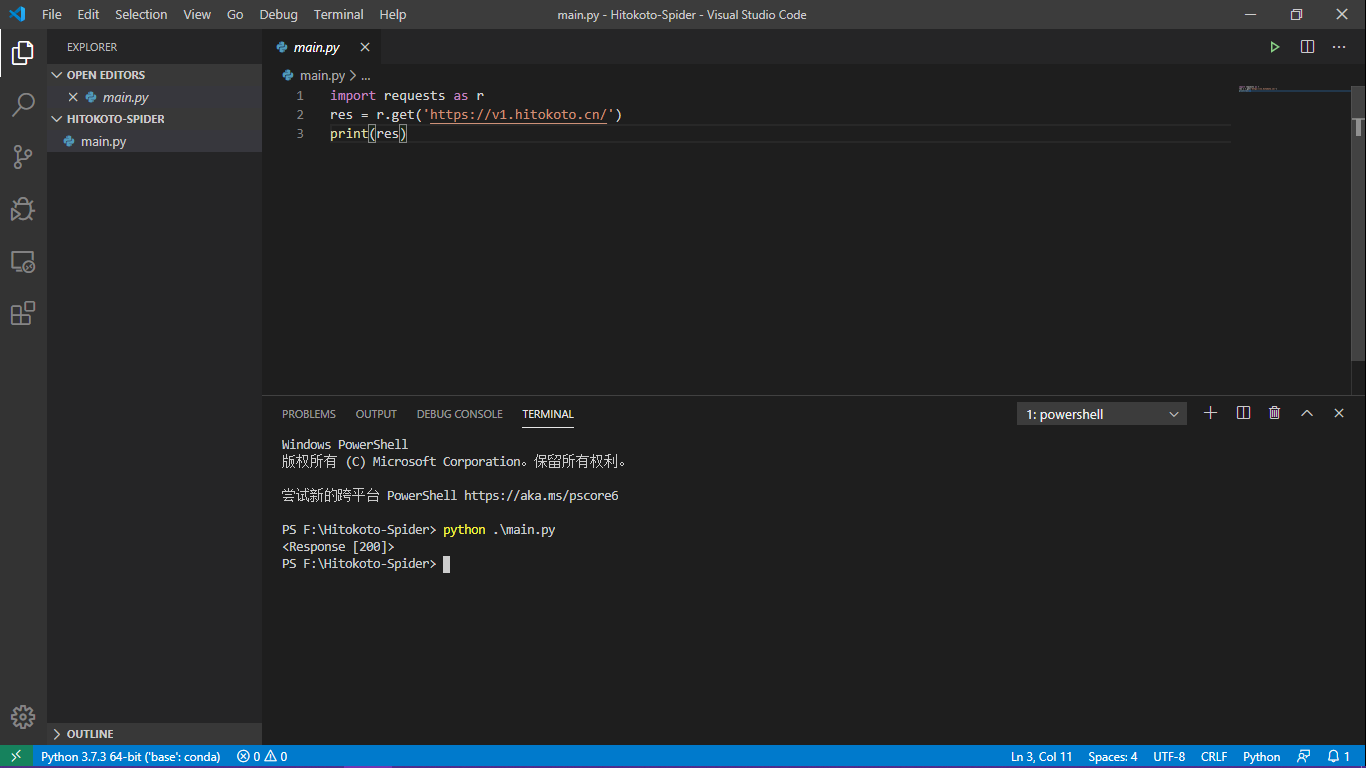
Task: Add a new terminal with plus icon
Action: coord(1210,413)
